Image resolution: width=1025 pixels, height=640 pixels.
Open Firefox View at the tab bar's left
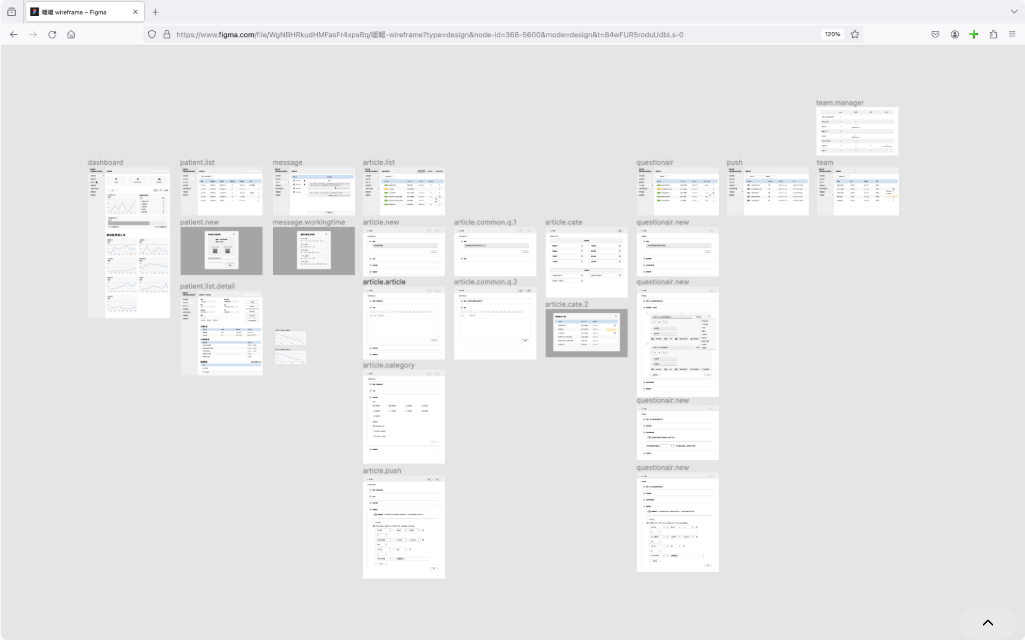tap(12, 12)
